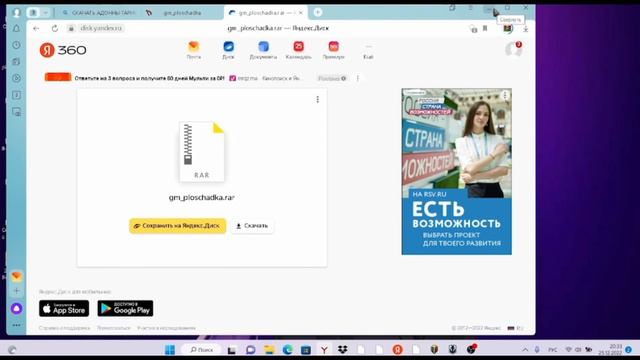Open the Диск service icon
This screenshot has height=360, width=640.
pos(228,50)
